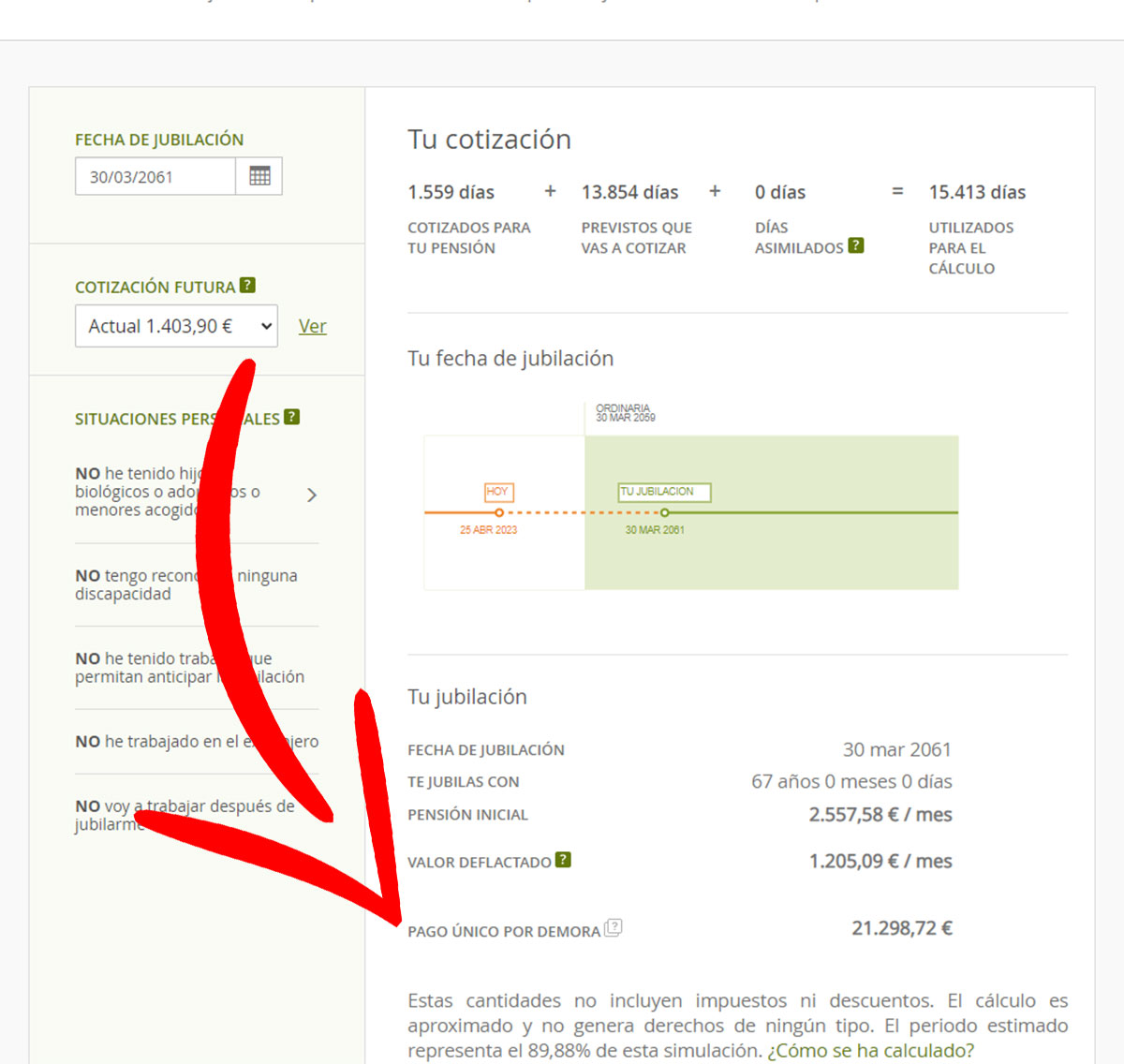
Task: Click the Ver link
Action: pos(312,326)
